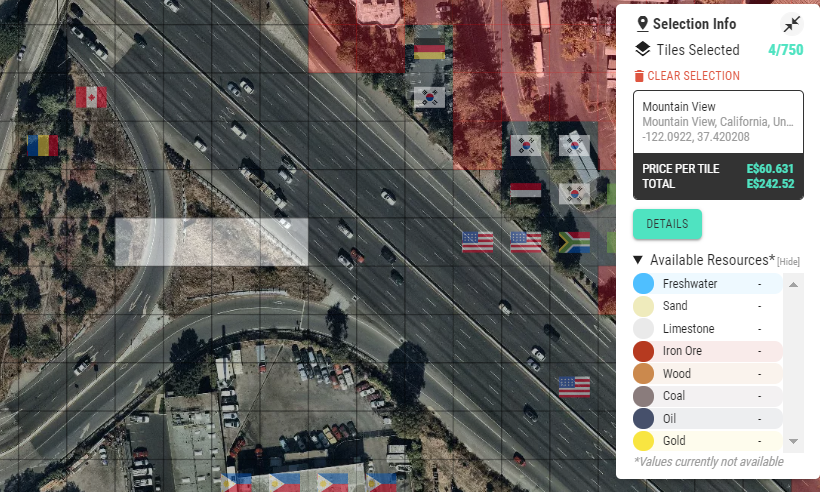Click the trash icon beside Clear Selection
820x492 pixels.
pos(639,76)
